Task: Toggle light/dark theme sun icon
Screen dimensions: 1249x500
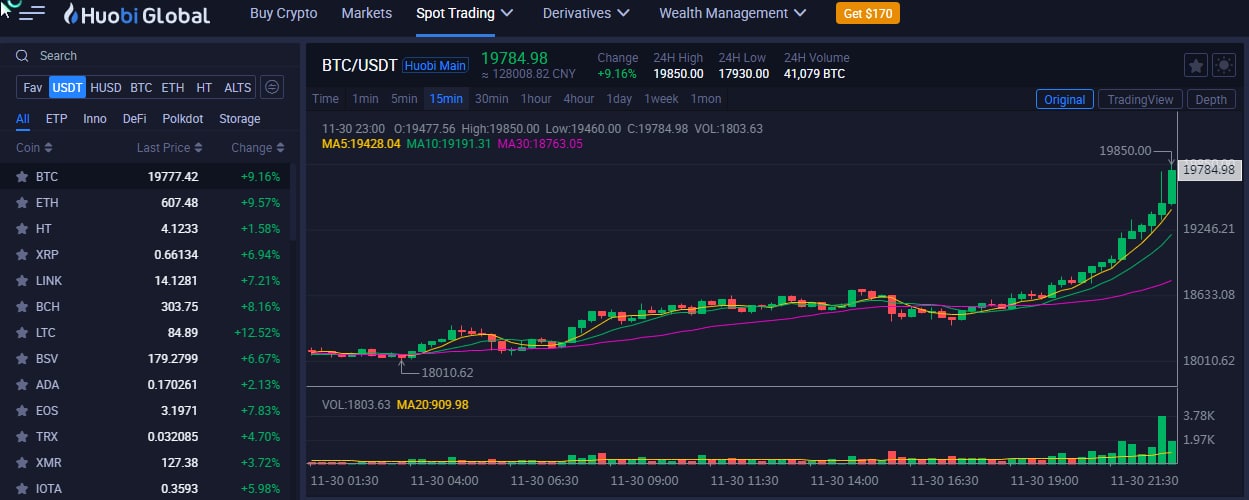Action: pyautogui.click(x=1223, y=66)
